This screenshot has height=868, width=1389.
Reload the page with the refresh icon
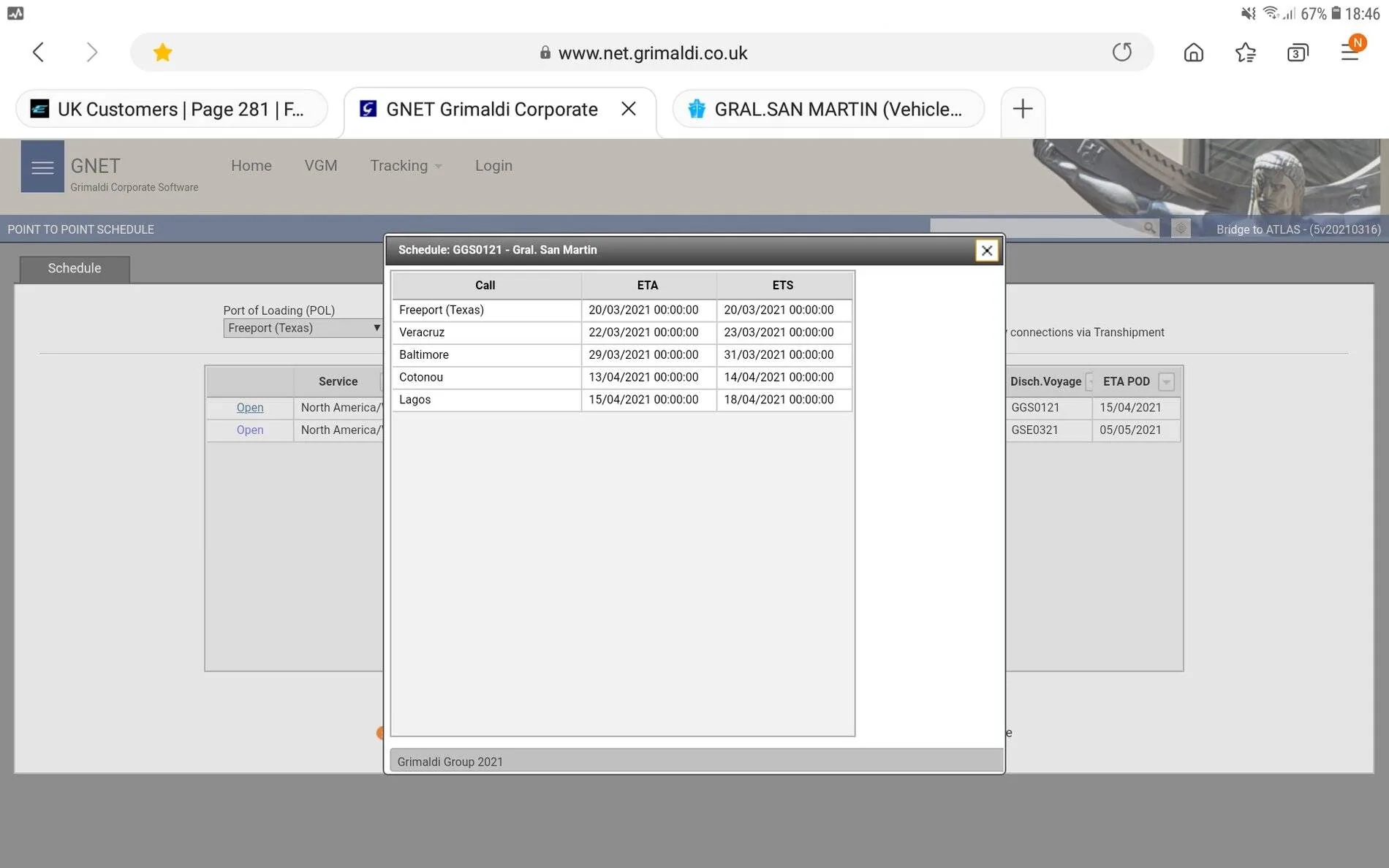tap(1121, 52)
